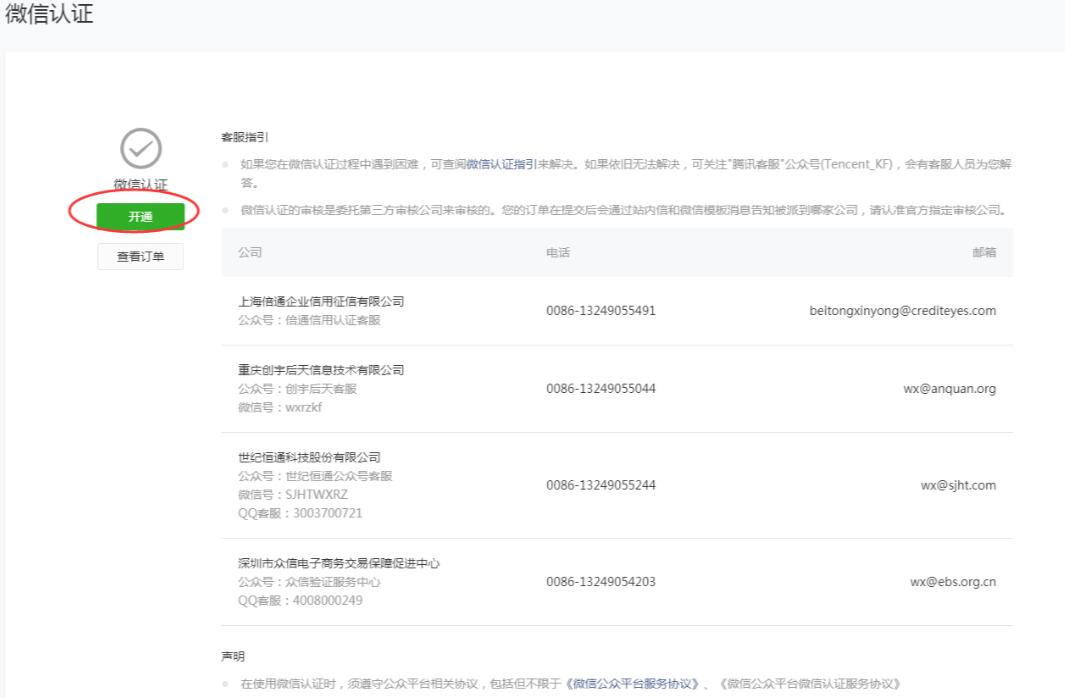Open 查看订单 to view orders
This screenshot has height=698, width=1065.
pos(140,257)
